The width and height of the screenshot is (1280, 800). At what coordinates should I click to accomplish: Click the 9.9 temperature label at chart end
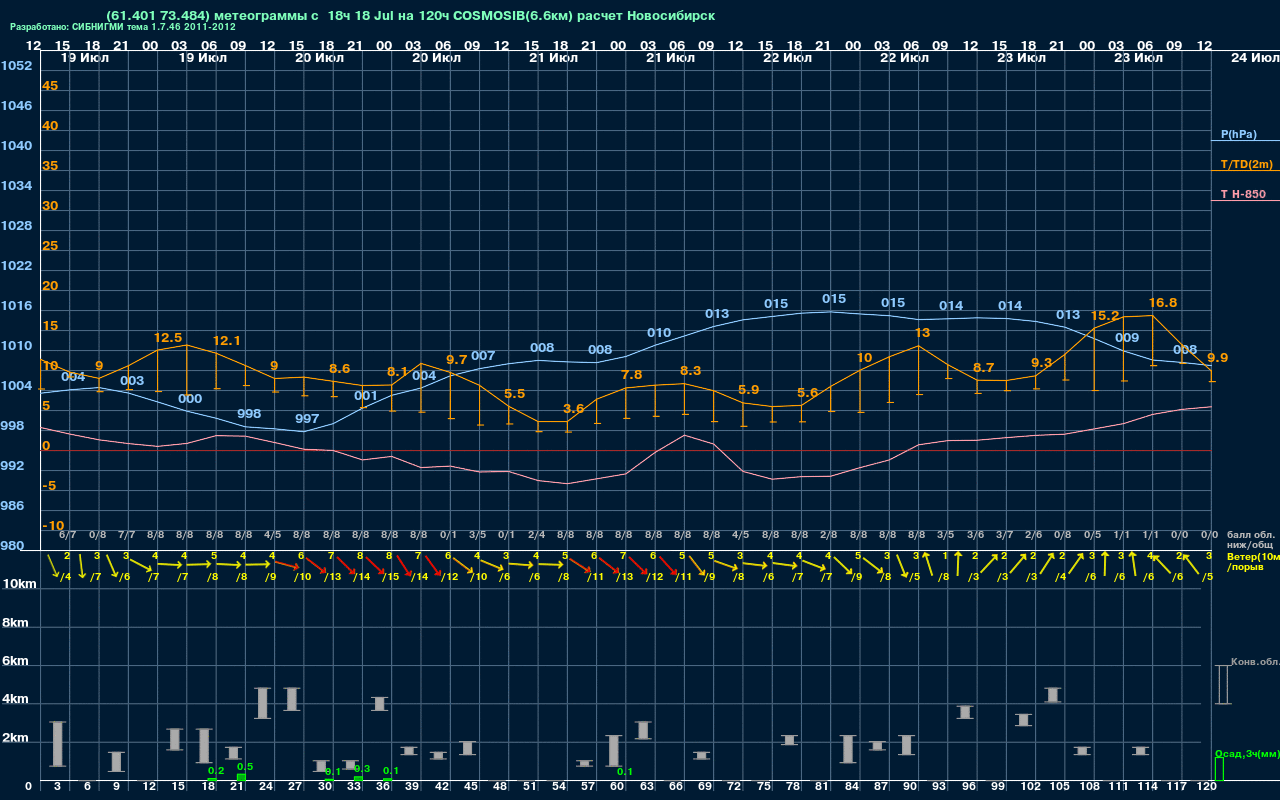coord(1218,358)
